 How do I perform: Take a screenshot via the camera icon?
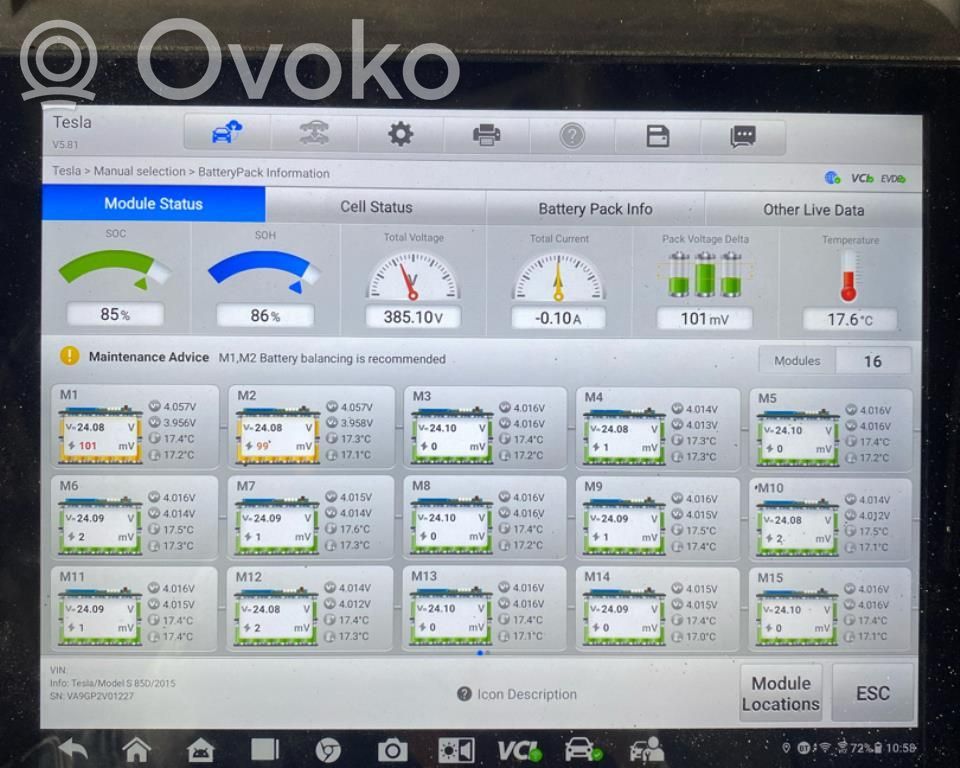pyautogui.click(x=392, y=750)
